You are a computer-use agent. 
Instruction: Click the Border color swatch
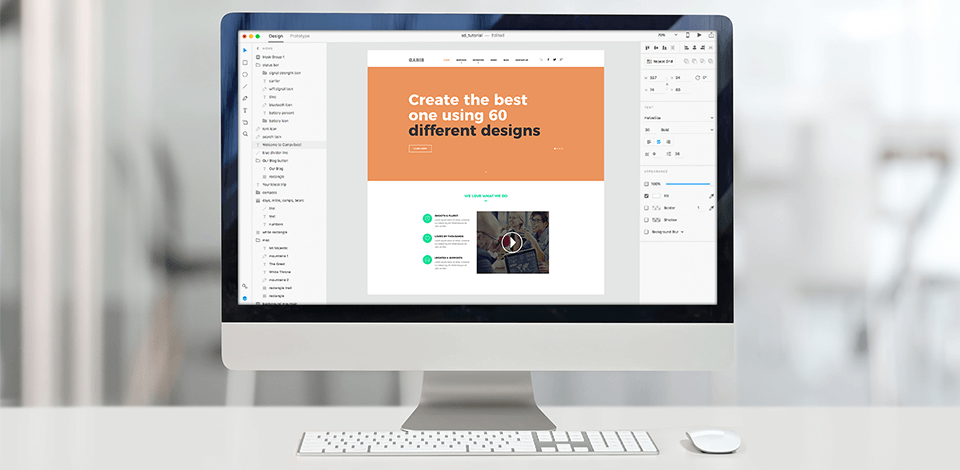pyautogui.click(x=657, y=208)
